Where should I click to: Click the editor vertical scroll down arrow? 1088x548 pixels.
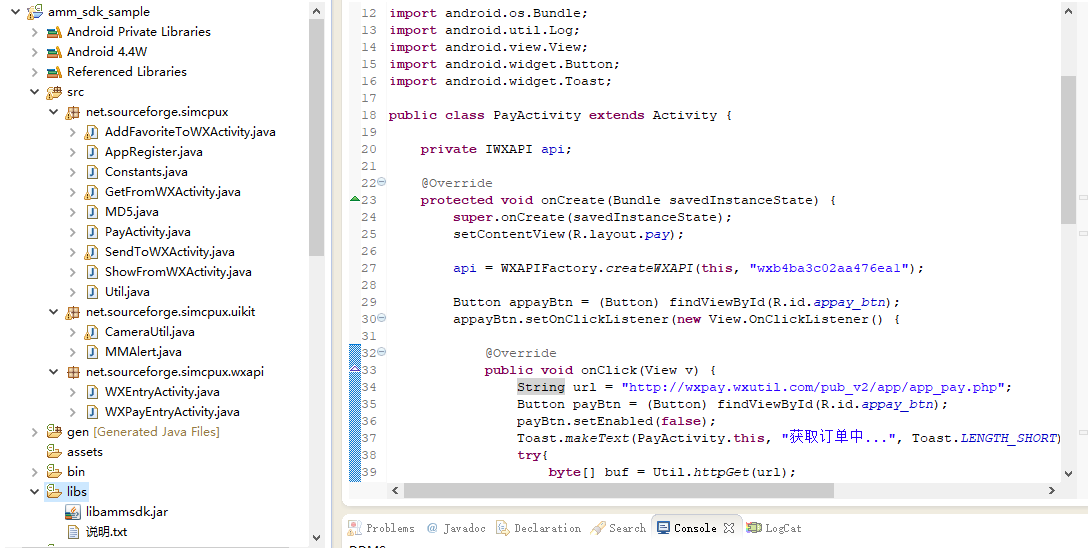(1069, 473)
